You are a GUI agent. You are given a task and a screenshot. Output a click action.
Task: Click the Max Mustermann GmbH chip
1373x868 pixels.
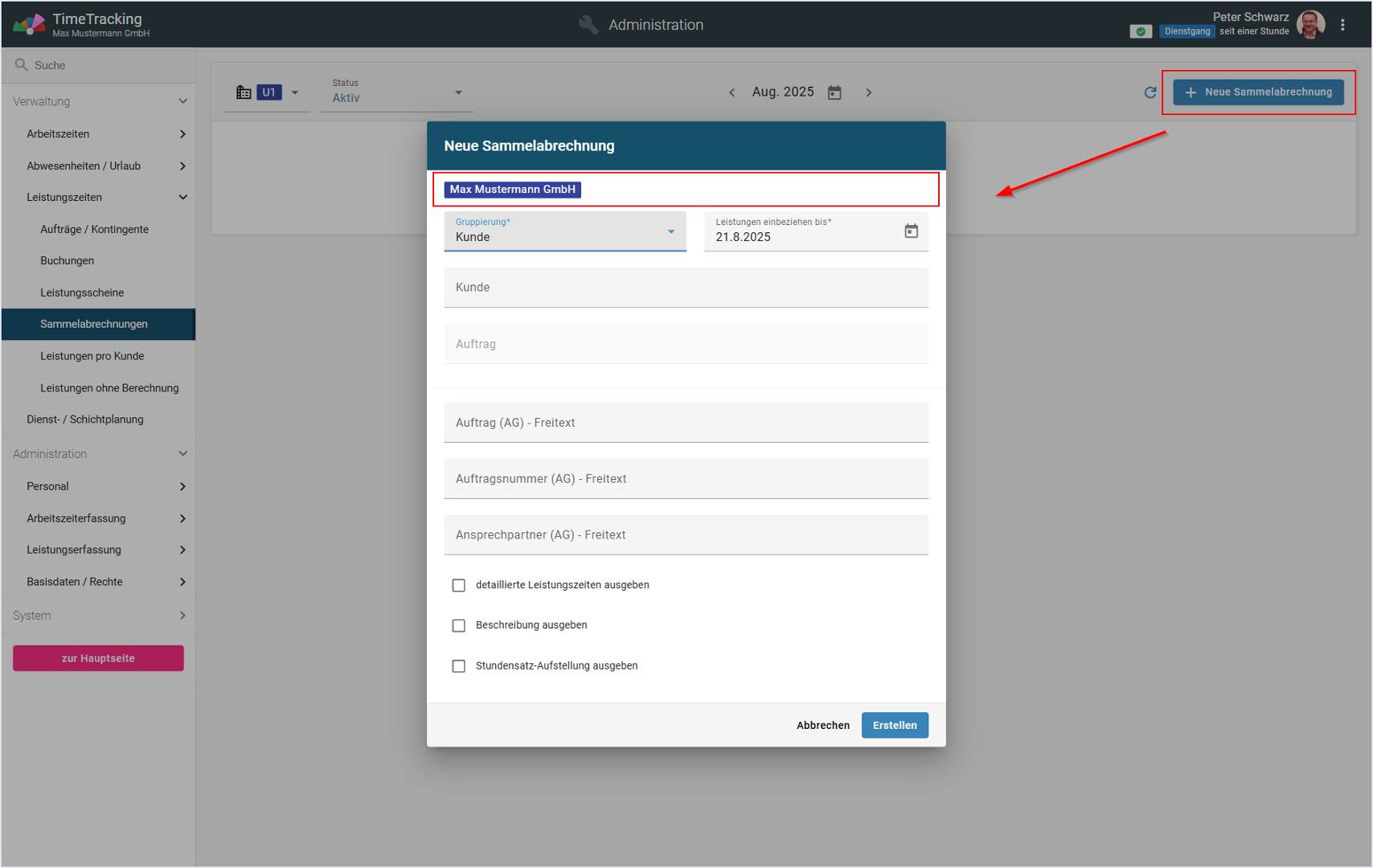[x=512, y=190]
